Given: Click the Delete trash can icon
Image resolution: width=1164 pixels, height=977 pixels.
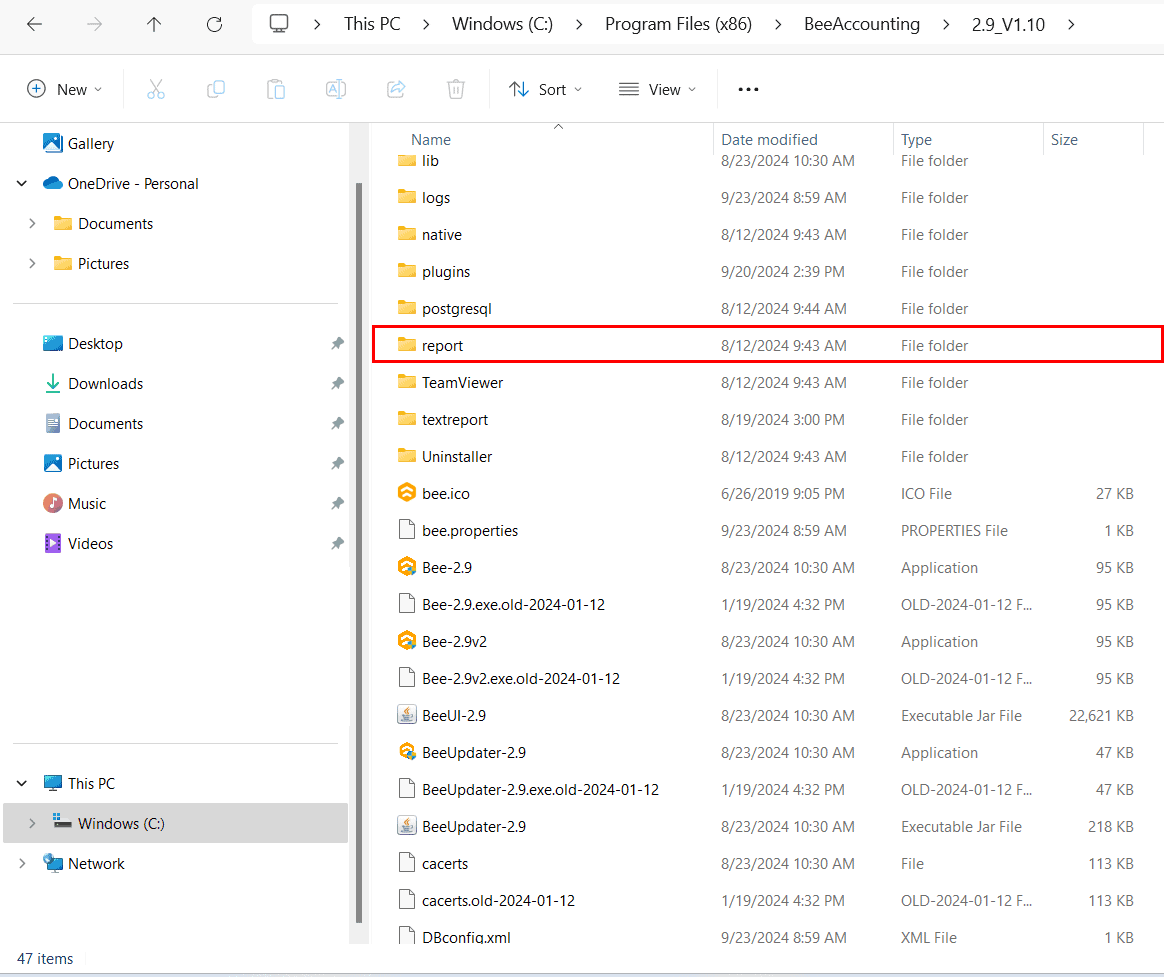Looking at the screenshot, I should [x=456, y=89].
